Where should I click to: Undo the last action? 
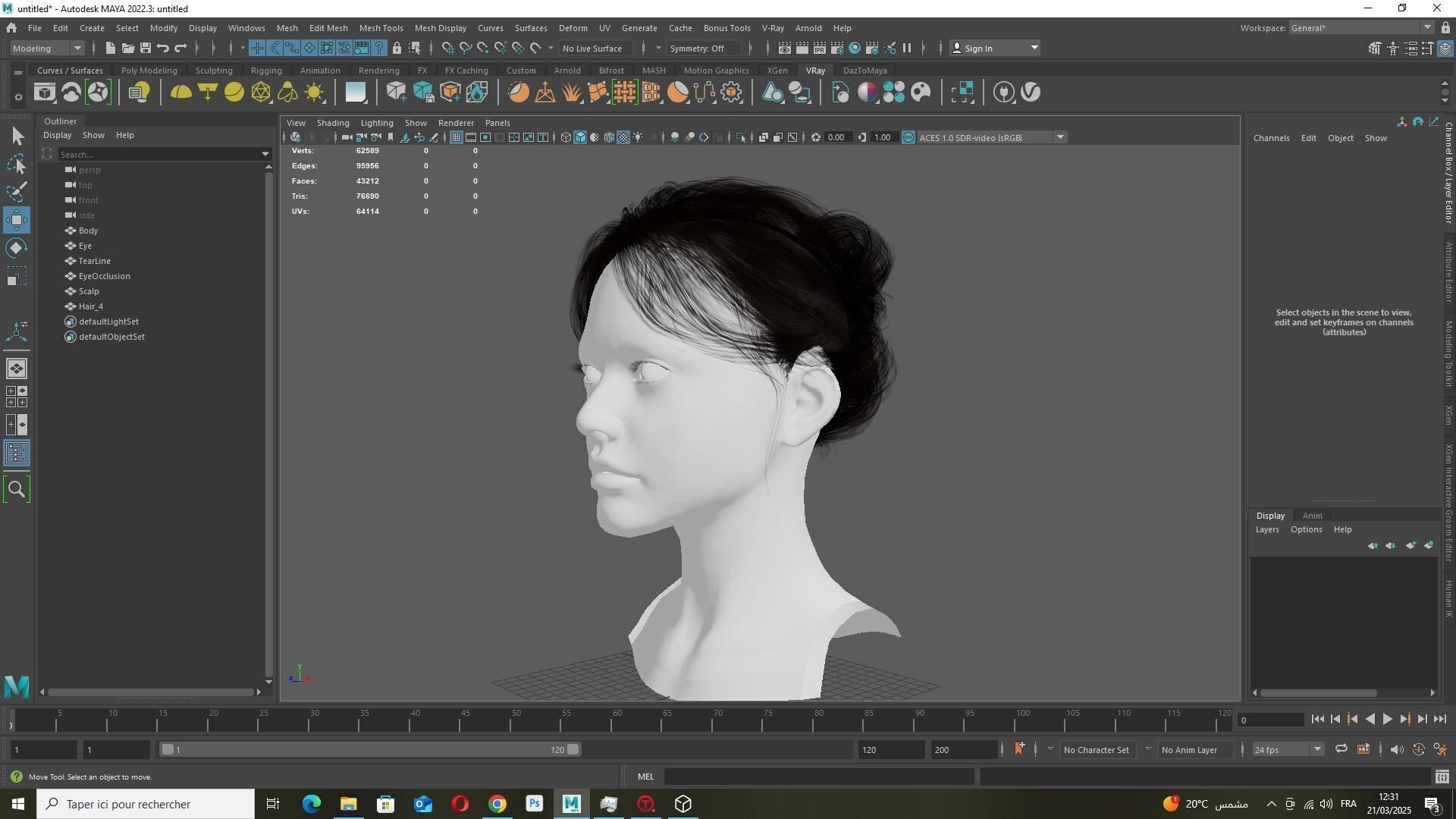click(x=163, y=49)
